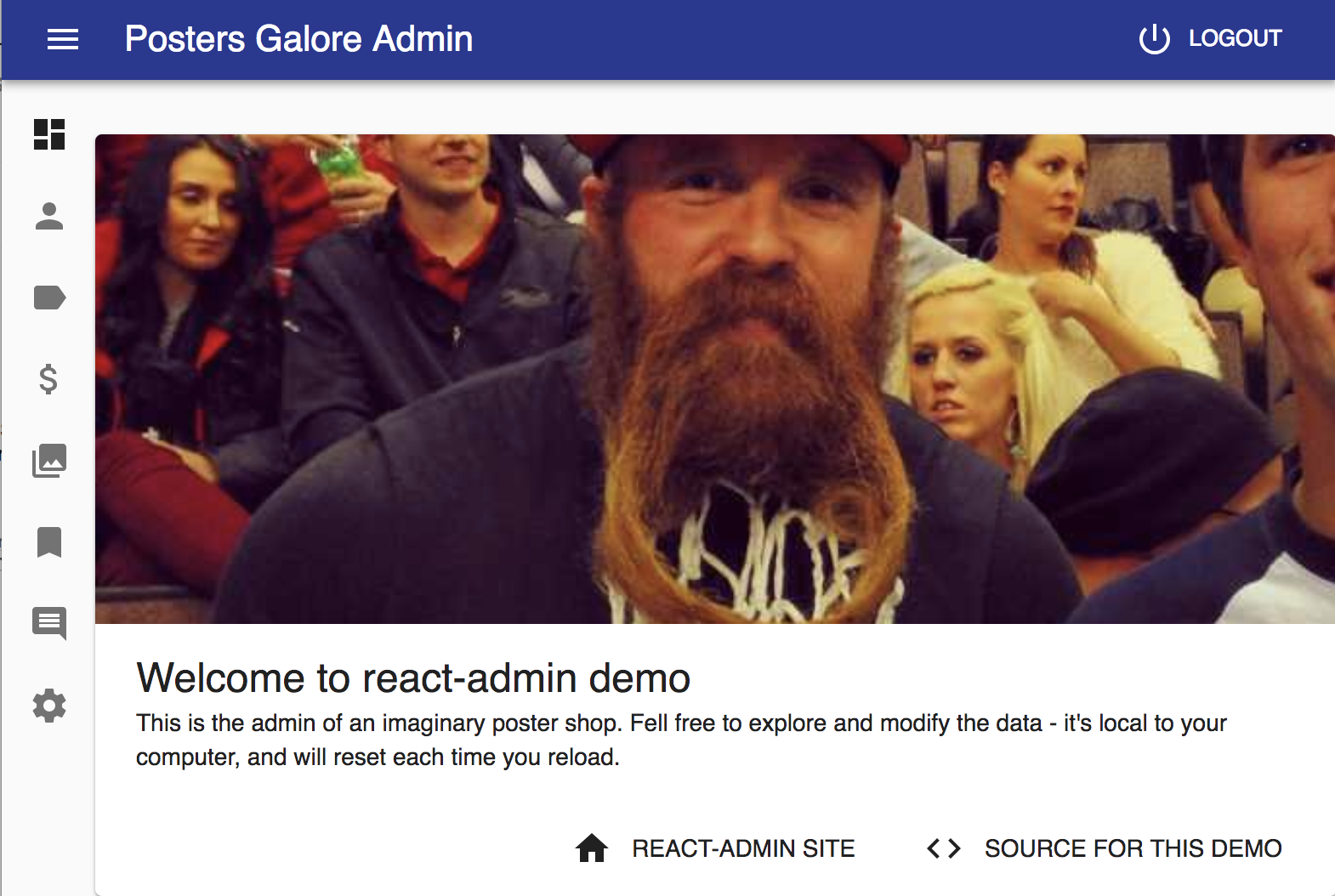Open SOURCE FOR THIS DEMO link
The width and height of the screenshot is (1335, 896).
coord(1133,848)
